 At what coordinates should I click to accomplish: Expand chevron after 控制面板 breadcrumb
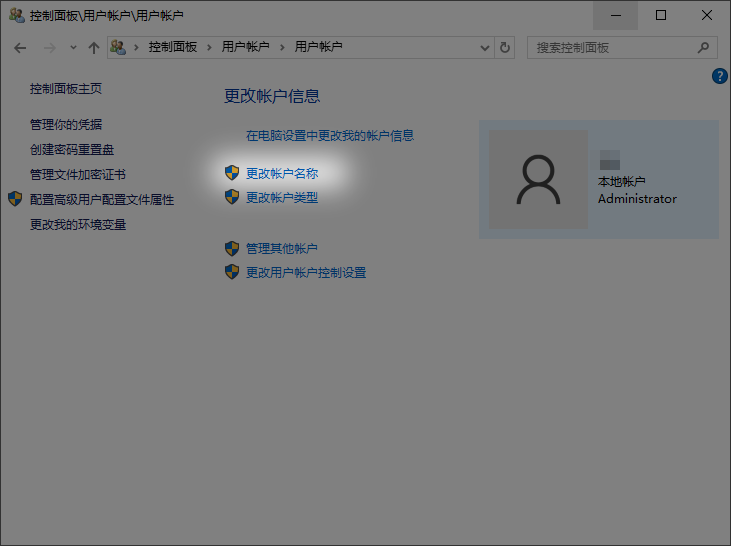(209, 47)
